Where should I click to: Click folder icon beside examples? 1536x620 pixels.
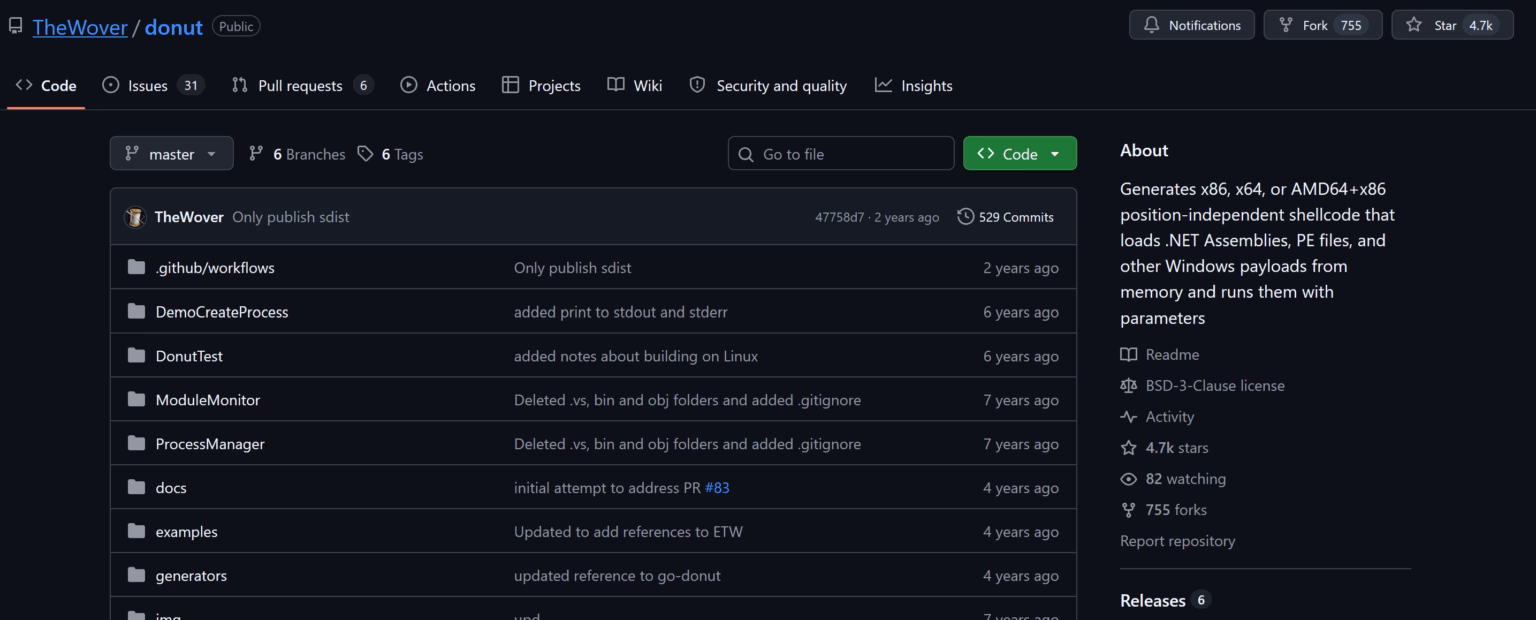click(x=136, y=532)
